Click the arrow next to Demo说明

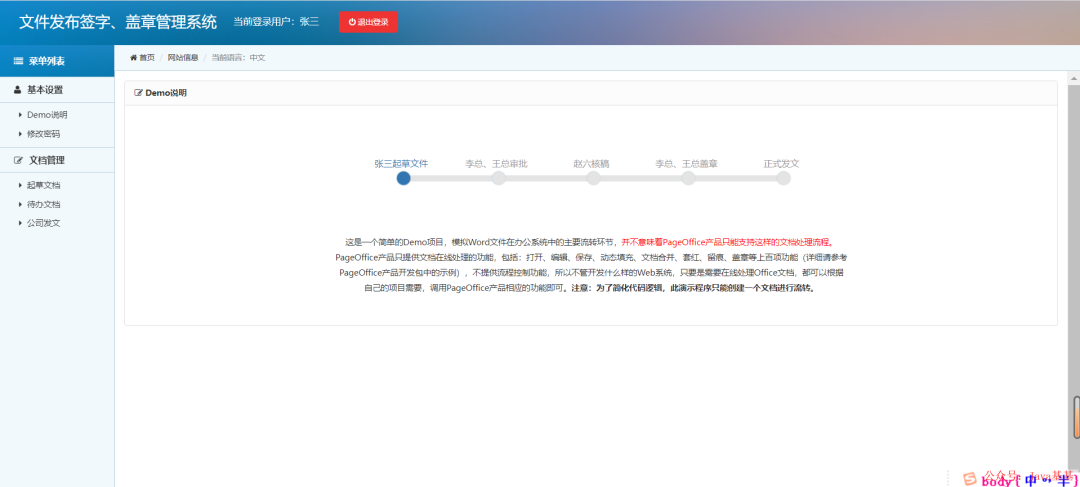(21, 115)
